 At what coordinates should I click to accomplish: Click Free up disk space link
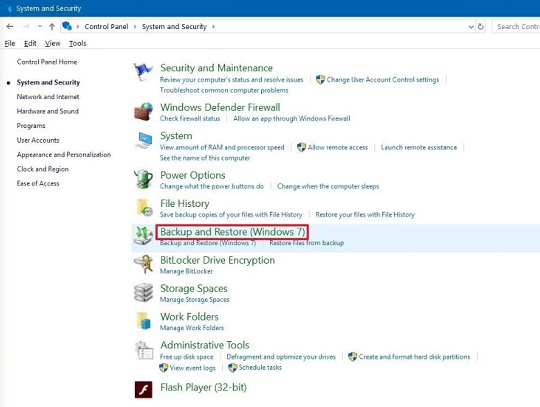[x=186, y=357]
